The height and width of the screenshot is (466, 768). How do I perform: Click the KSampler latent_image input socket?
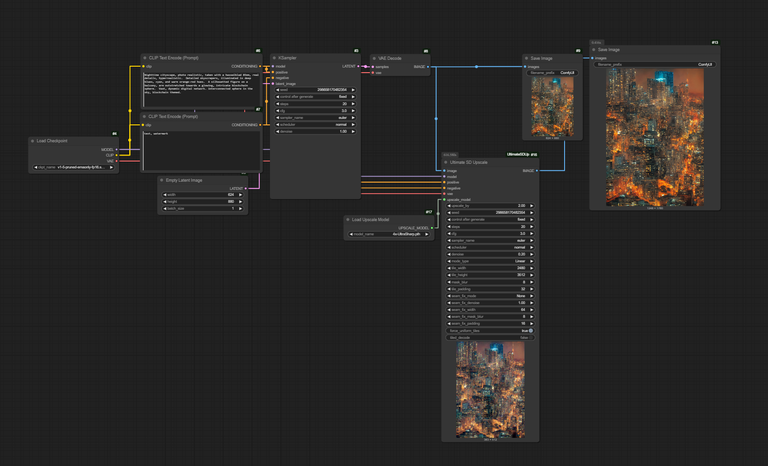pos(273,84)
